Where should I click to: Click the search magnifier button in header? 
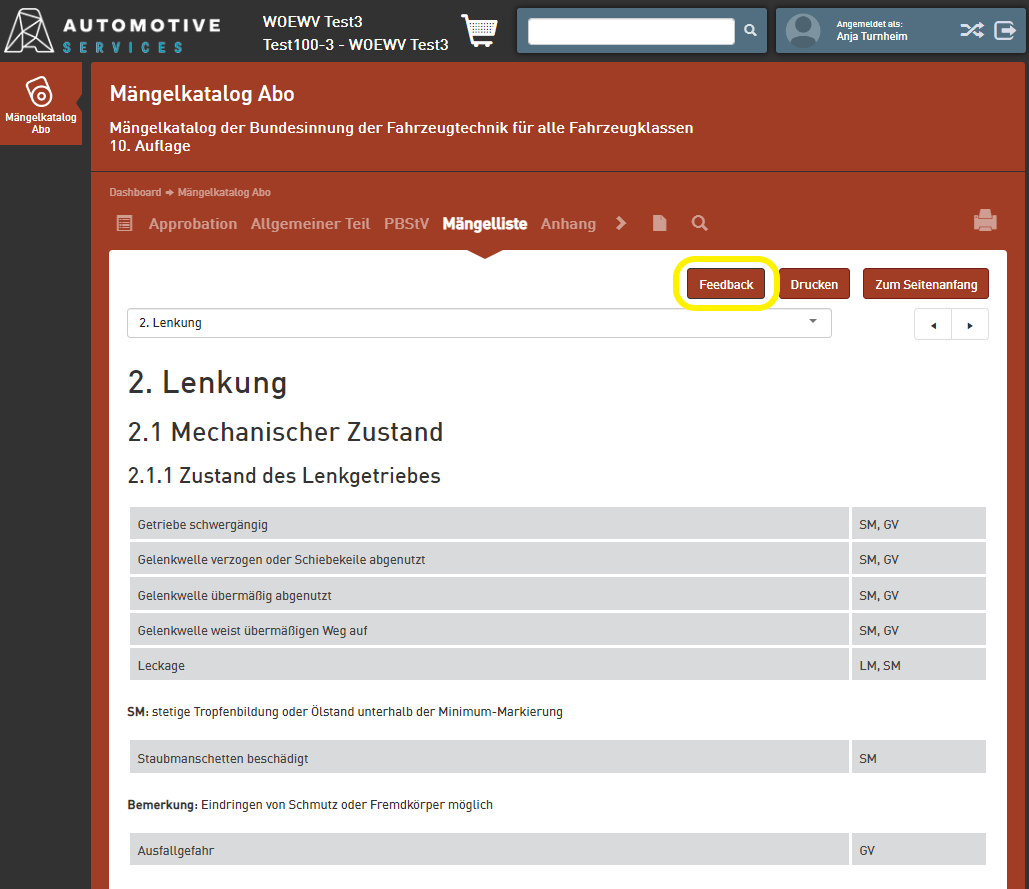click(x=751, y=31)
